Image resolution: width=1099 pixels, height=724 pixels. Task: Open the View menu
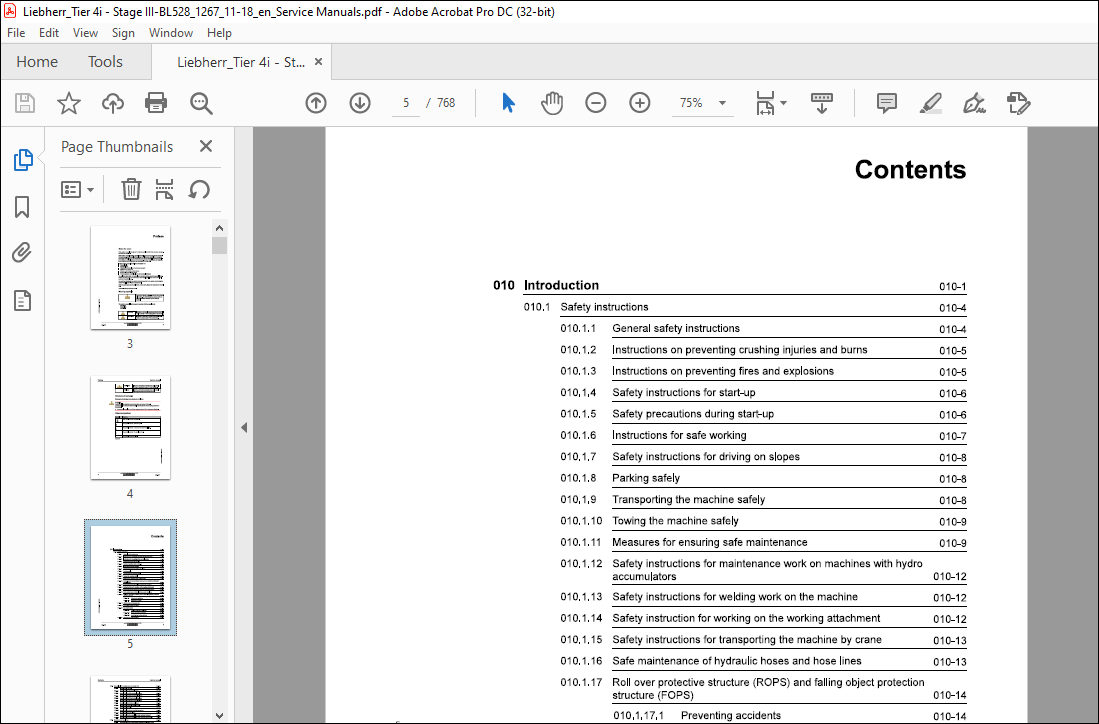click(x=86, y=33)
